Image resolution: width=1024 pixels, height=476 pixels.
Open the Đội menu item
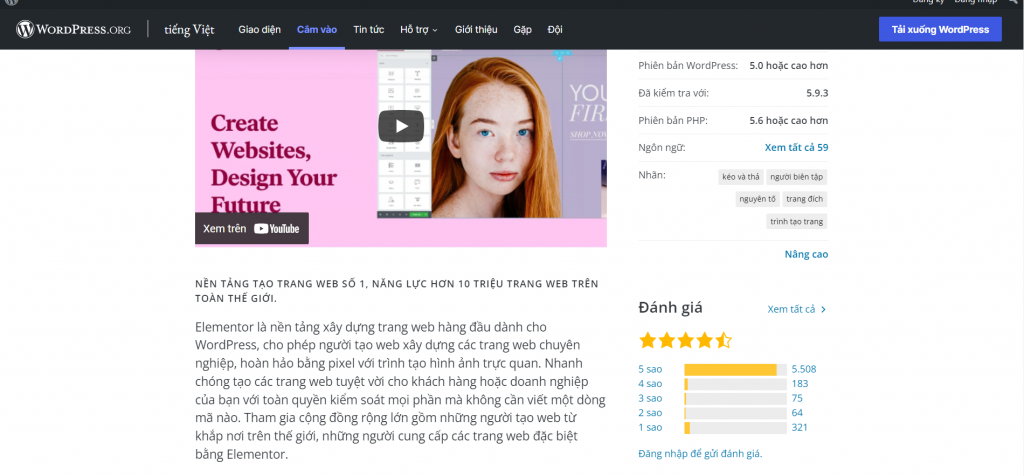pos(555,29)
